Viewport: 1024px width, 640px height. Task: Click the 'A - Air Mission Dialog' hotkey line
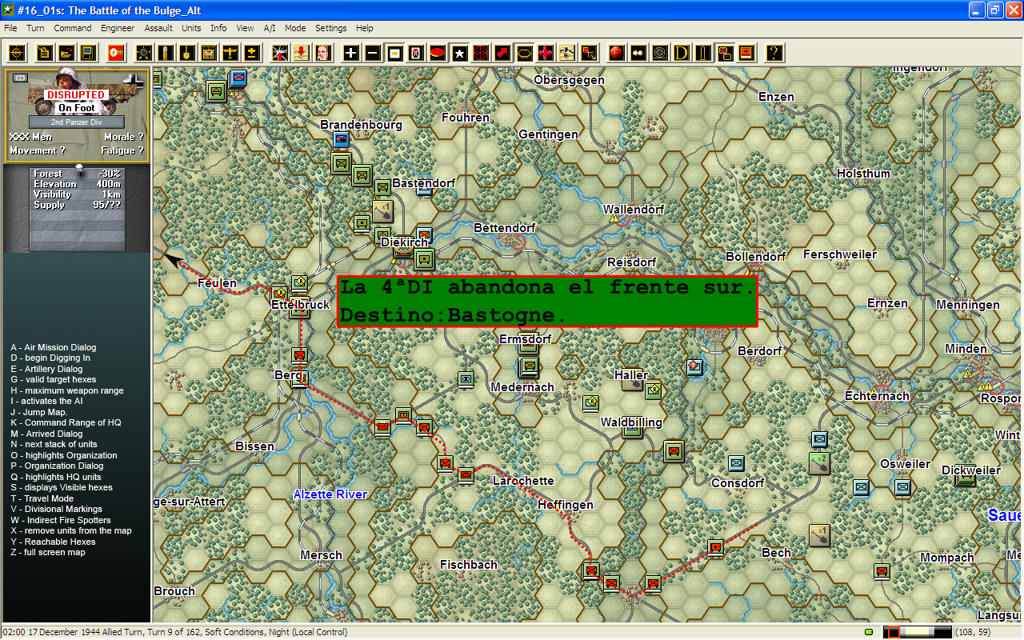click(x=53, y=347)
